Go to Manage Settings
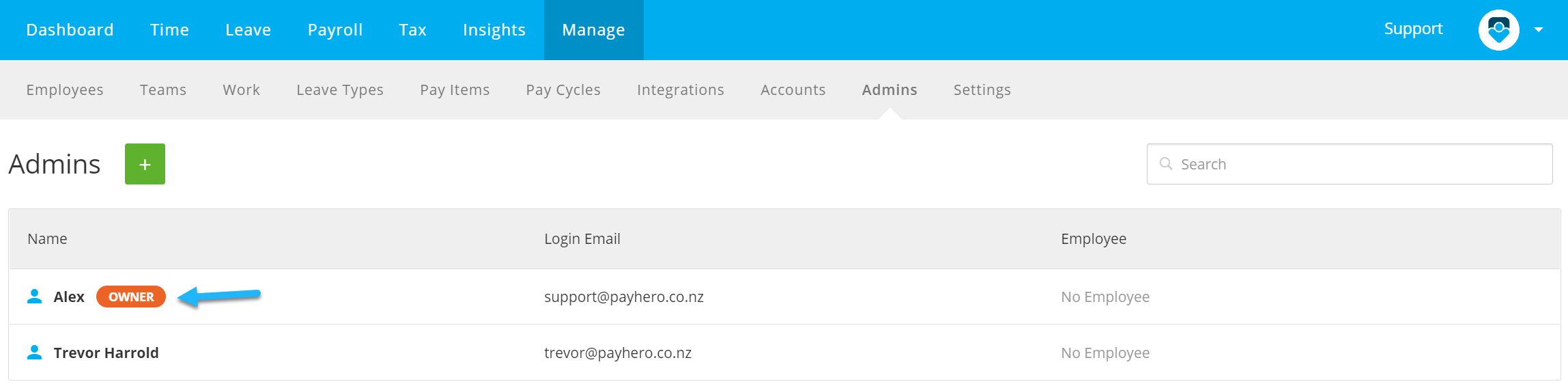1568x384 pixels. coord(982,90)
